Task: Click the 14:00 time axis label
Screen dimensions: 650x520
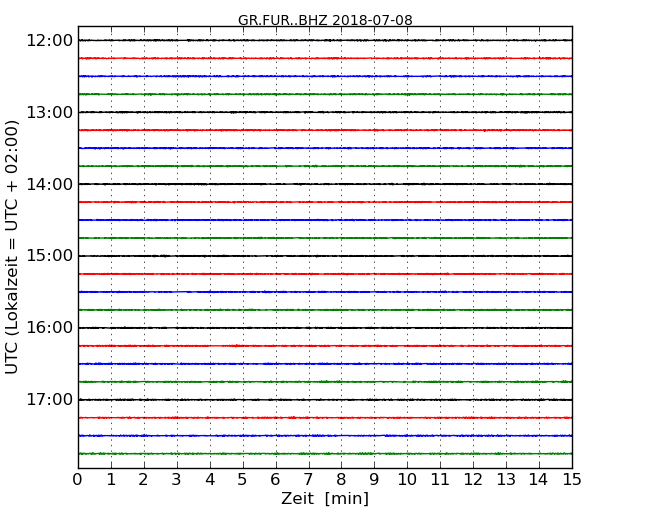Action: pos(50,184)
